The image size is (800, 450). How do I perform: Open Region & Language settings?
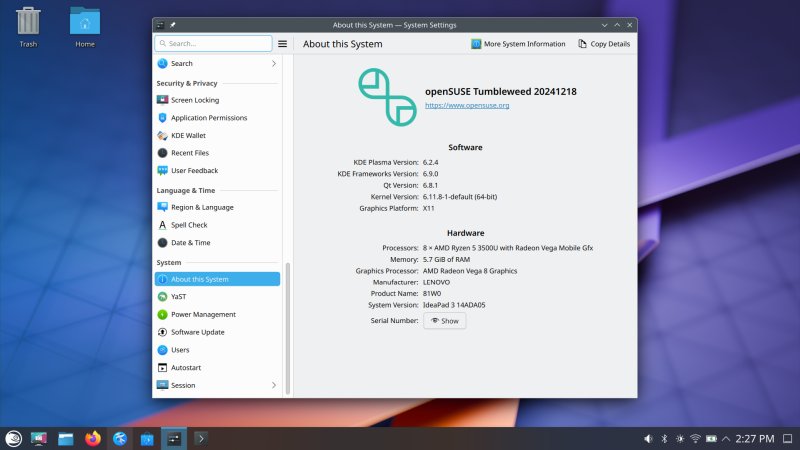point(217,207)
